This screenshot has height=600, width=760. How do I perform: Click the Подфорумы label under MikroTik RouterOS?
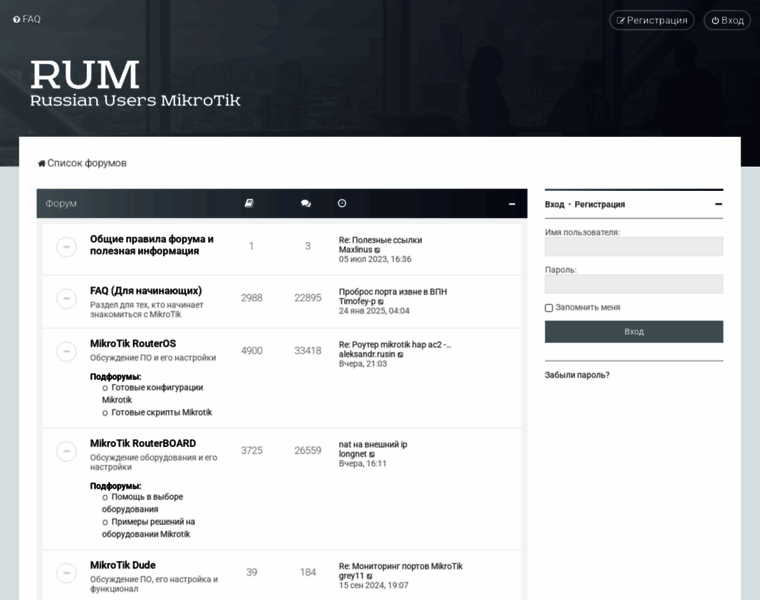(115, 377)
